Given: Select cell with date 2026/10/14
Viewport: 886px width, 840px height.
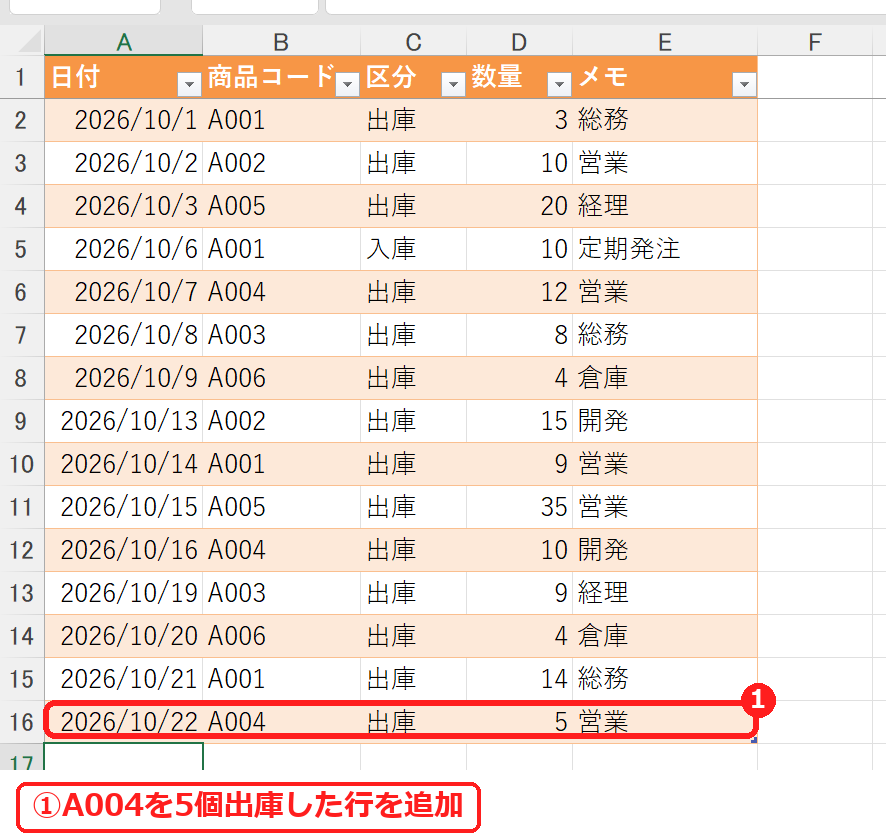Looking at the screenshot, I should click(x=123, y=464).
